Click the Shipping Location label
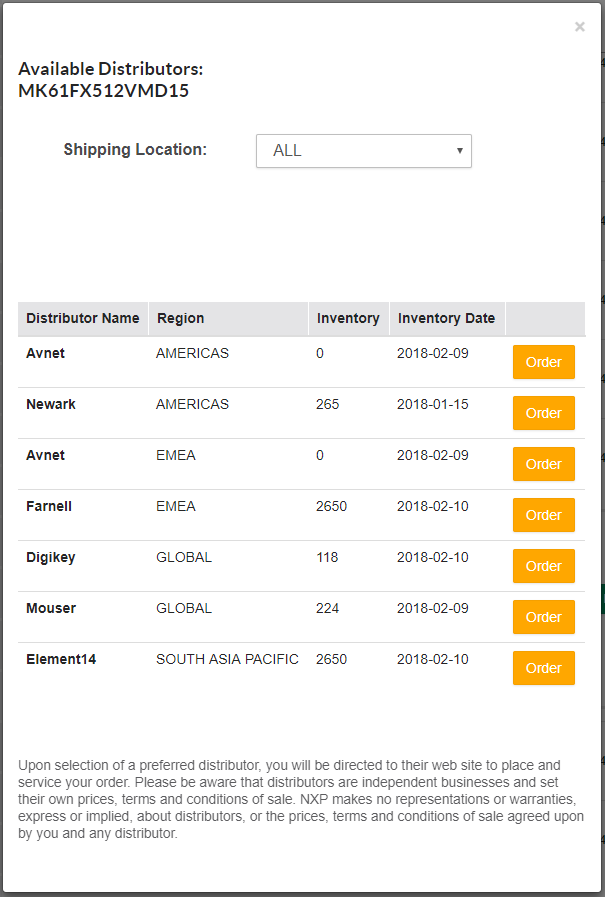This screenshot has height=897, width=605. (135, 150)
